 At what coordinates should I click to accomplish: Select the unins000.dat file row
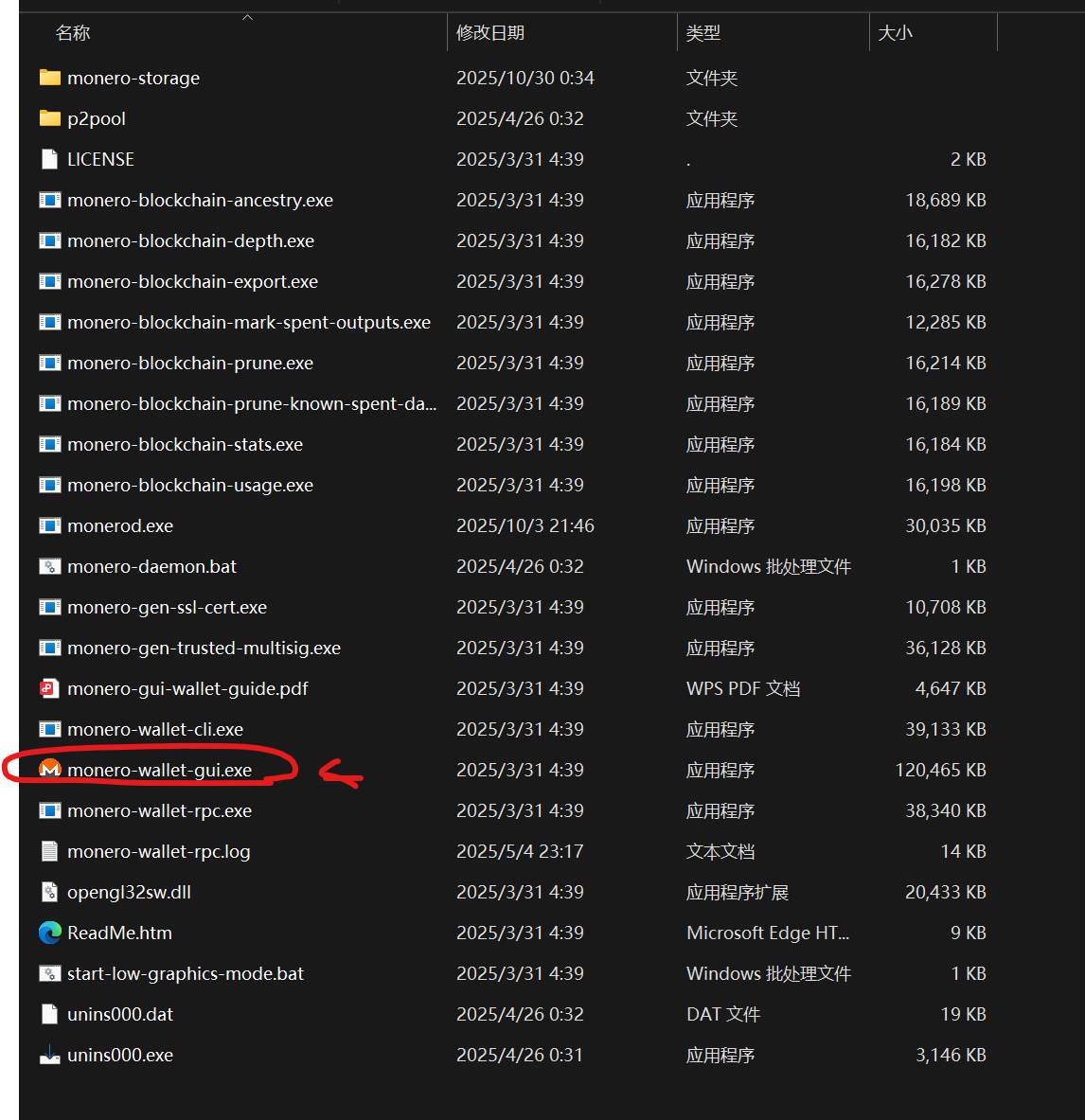tap(120, 1014)
